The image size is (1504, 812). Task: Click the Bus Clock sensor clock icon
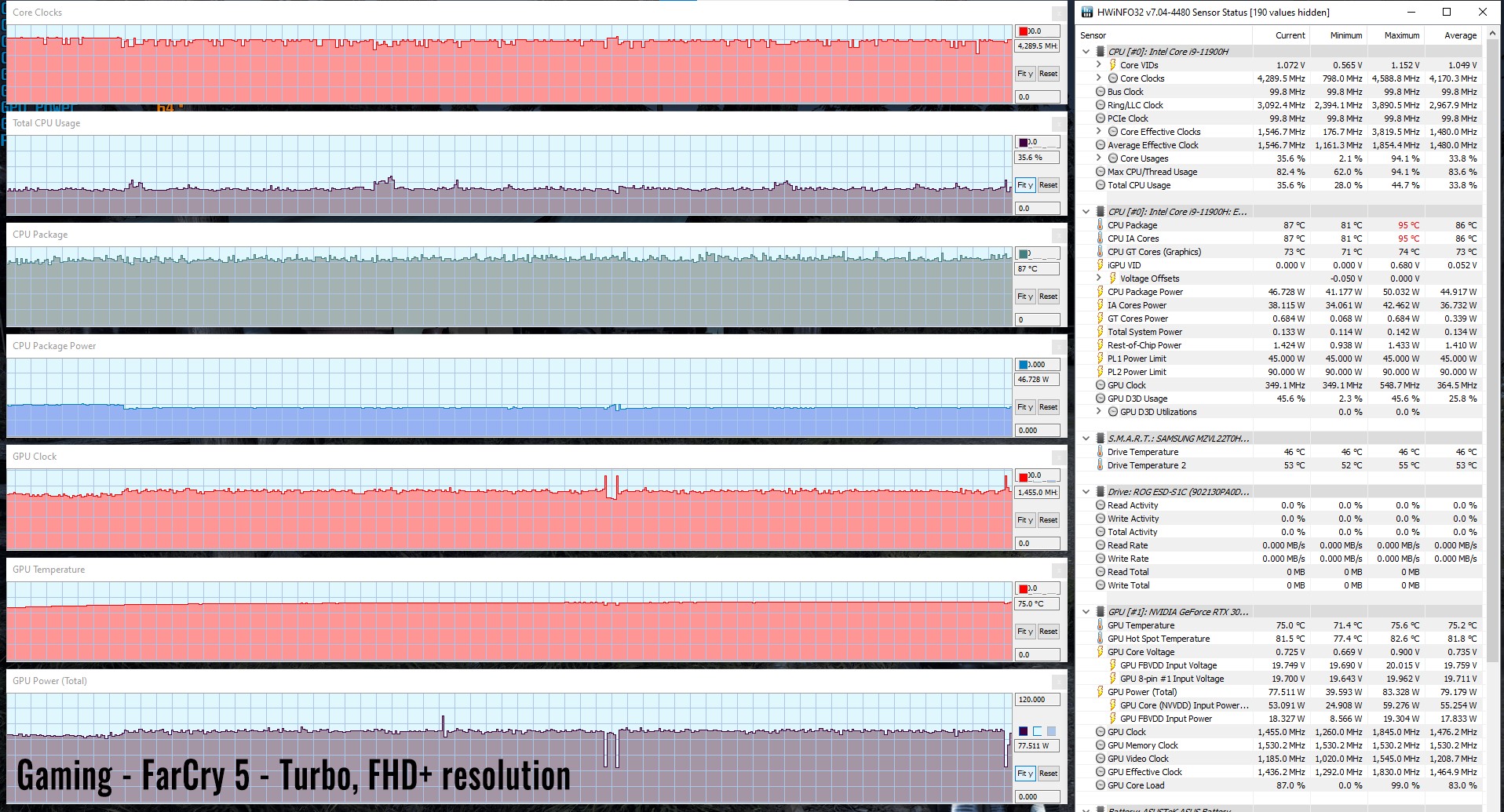[x=1101, y=92]
